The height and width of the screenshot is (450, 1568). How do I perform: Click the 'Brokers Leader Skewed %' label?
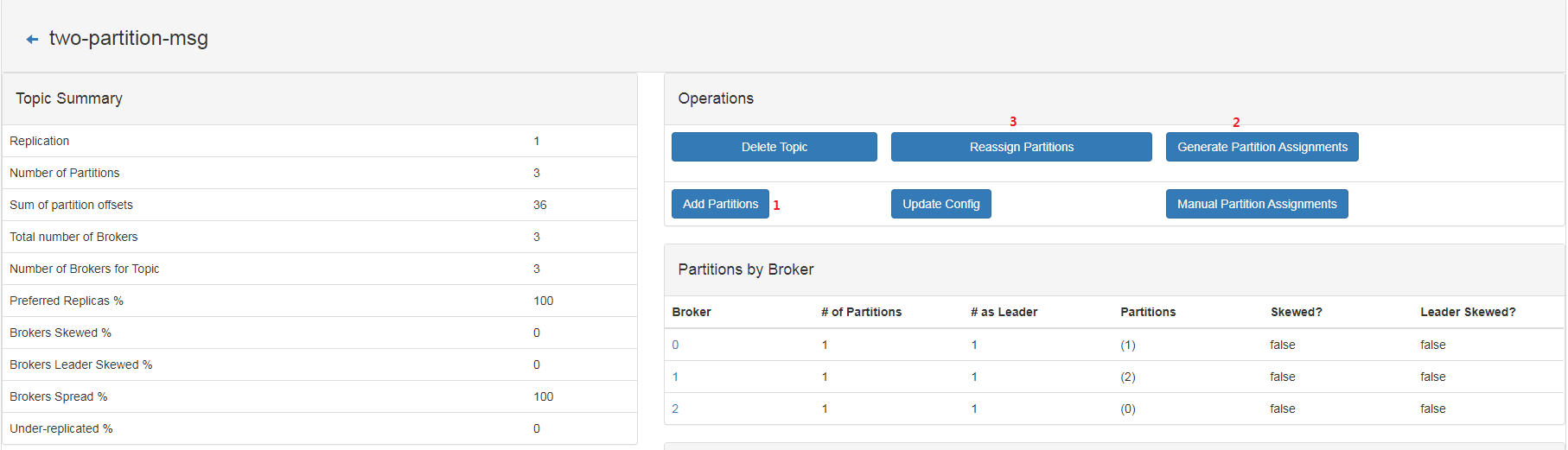[x=81, y=364]
